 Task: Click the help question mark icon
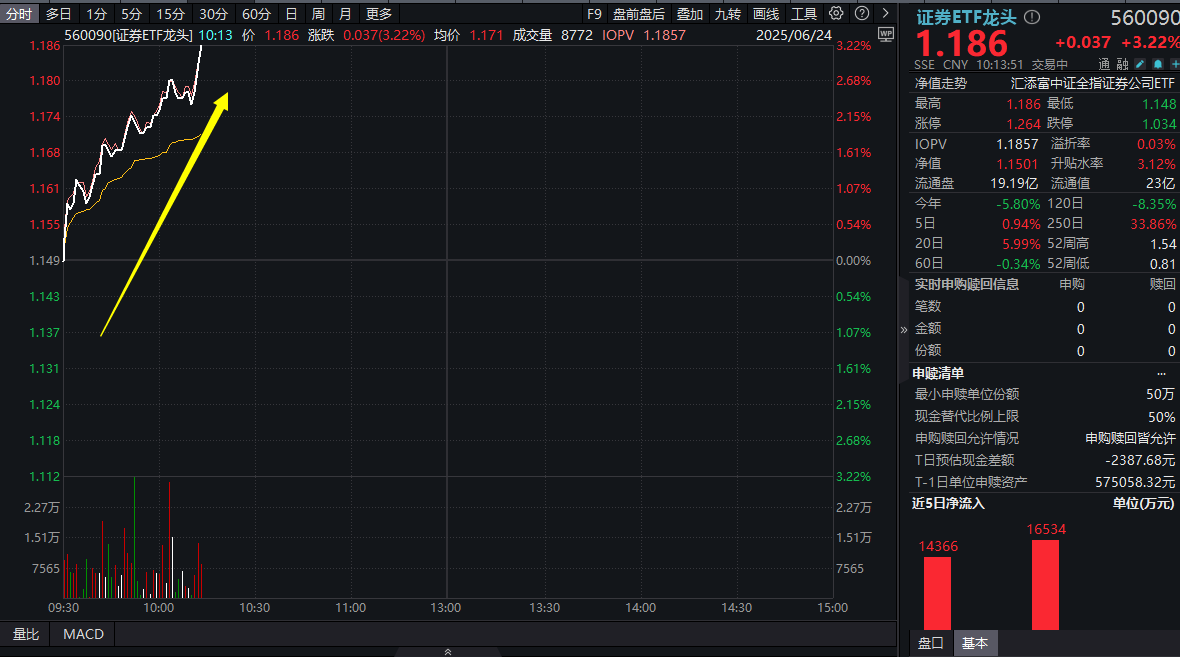861,13
